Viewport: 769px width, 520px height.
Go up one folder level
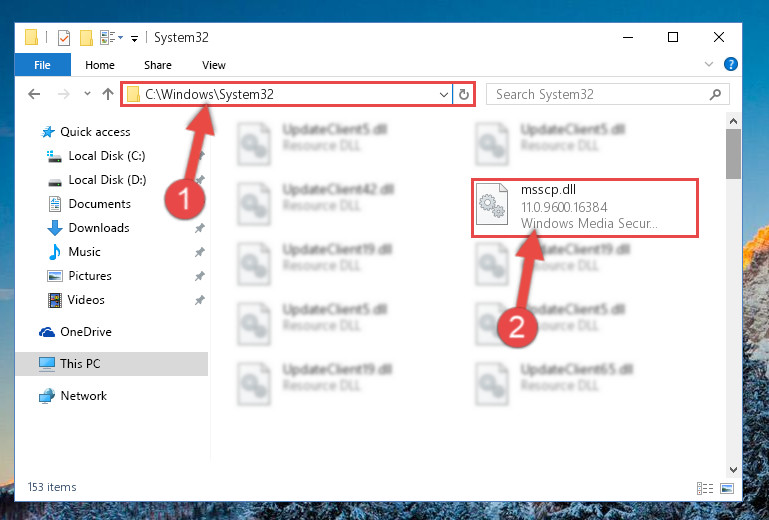[108, 94]
